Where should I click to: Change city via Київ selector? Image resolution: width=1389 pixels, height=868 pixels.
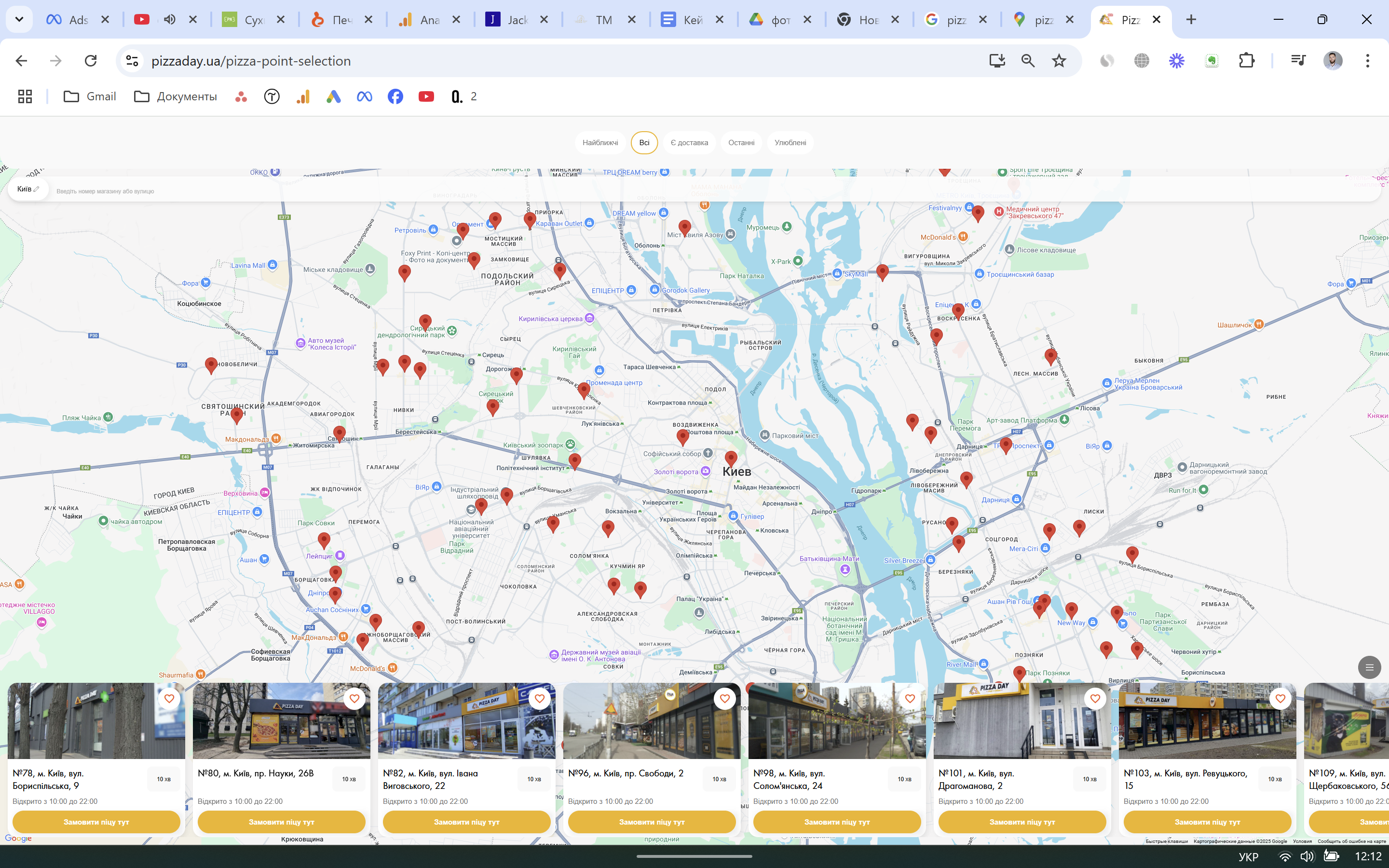click(27, 189)
